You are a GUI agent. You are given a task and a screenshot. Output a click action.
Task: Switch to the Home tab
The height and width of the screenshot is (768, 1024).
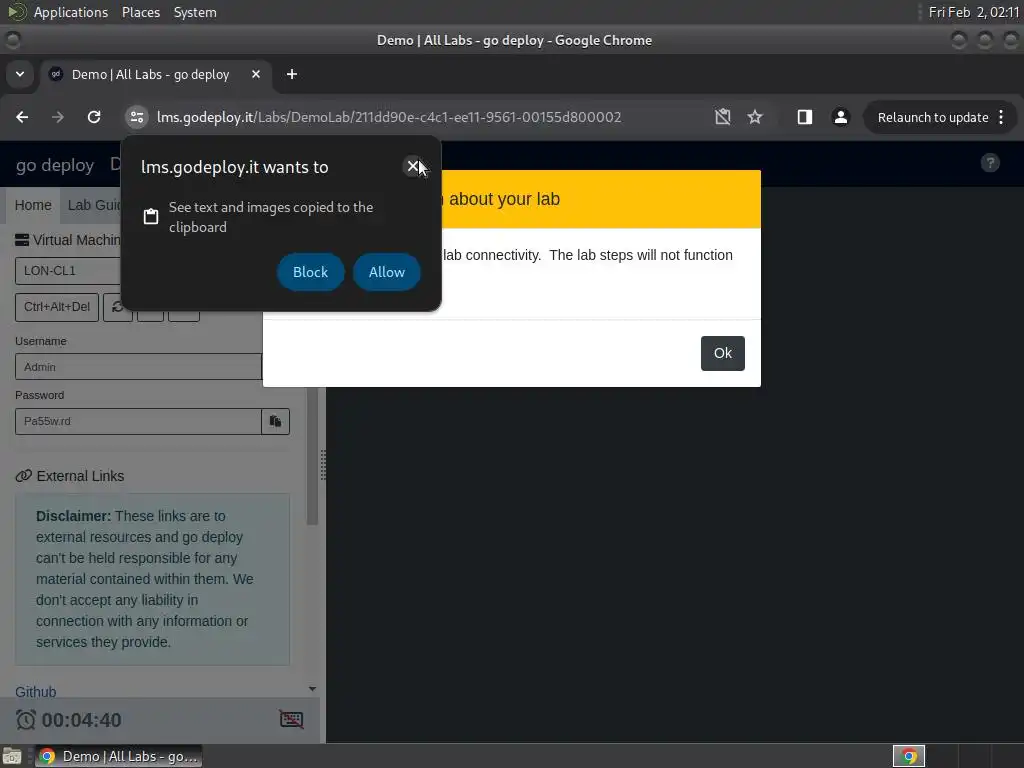[x=33, y=205]
